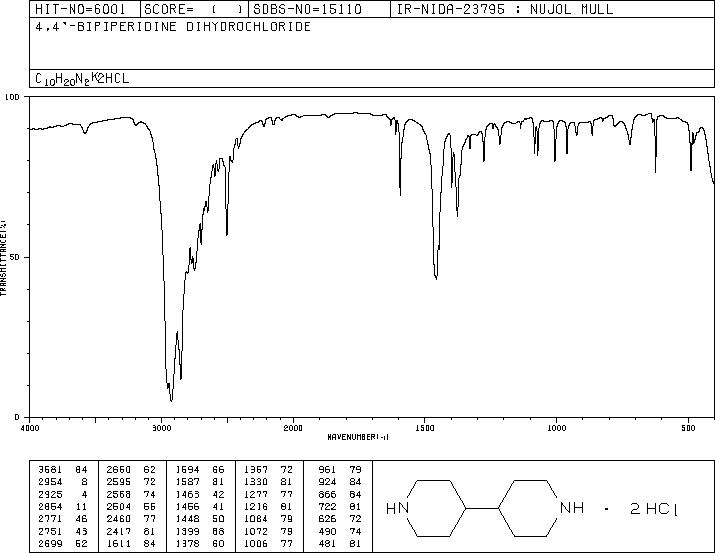Screen dimensions: 715x553
Task: Select the 1448 peak entry
Action: 200,519
